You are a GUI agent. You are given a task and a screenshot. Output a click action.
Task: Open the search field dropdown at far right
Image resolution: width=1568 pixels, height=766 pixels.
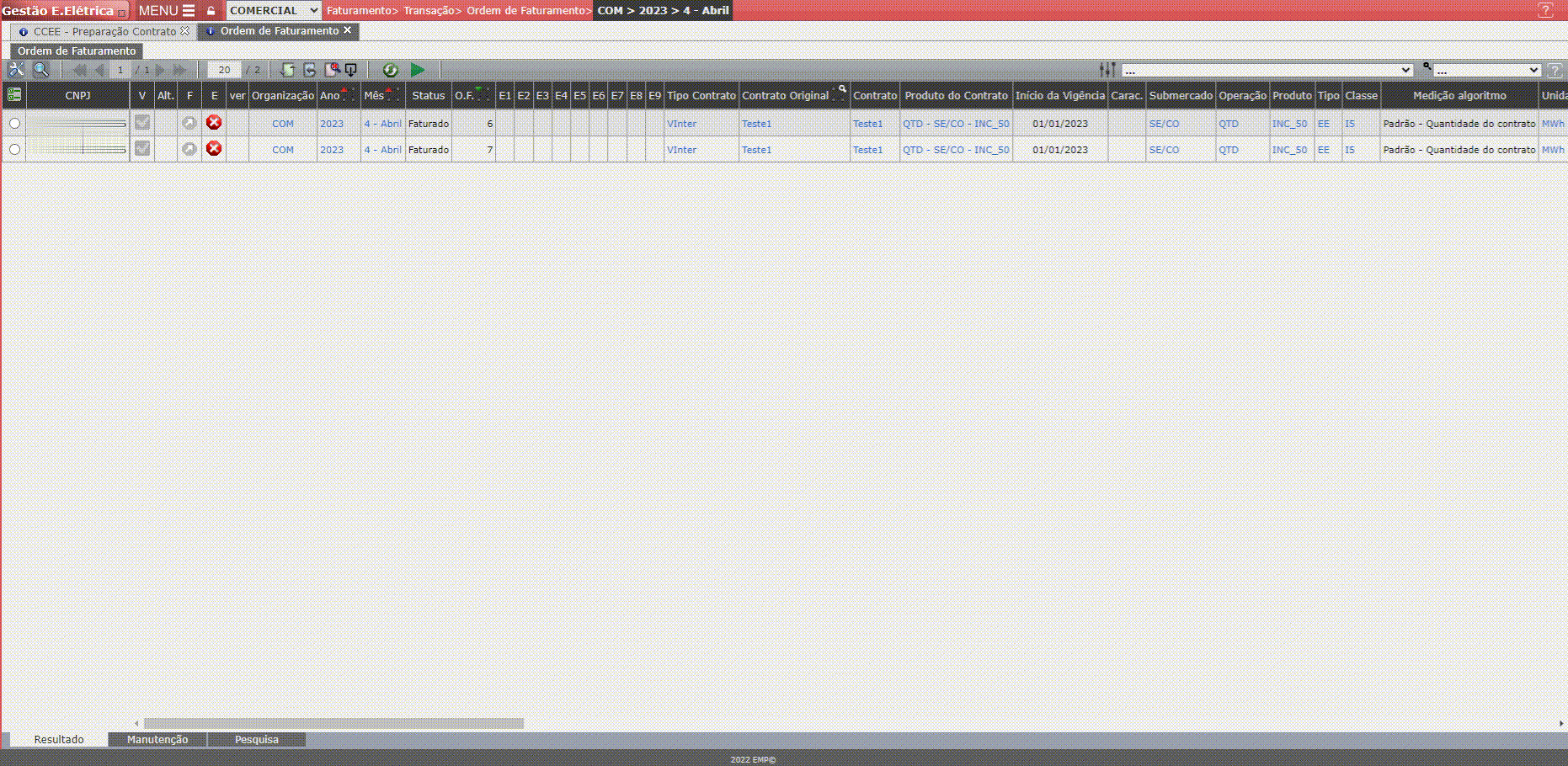(1486, 70)
